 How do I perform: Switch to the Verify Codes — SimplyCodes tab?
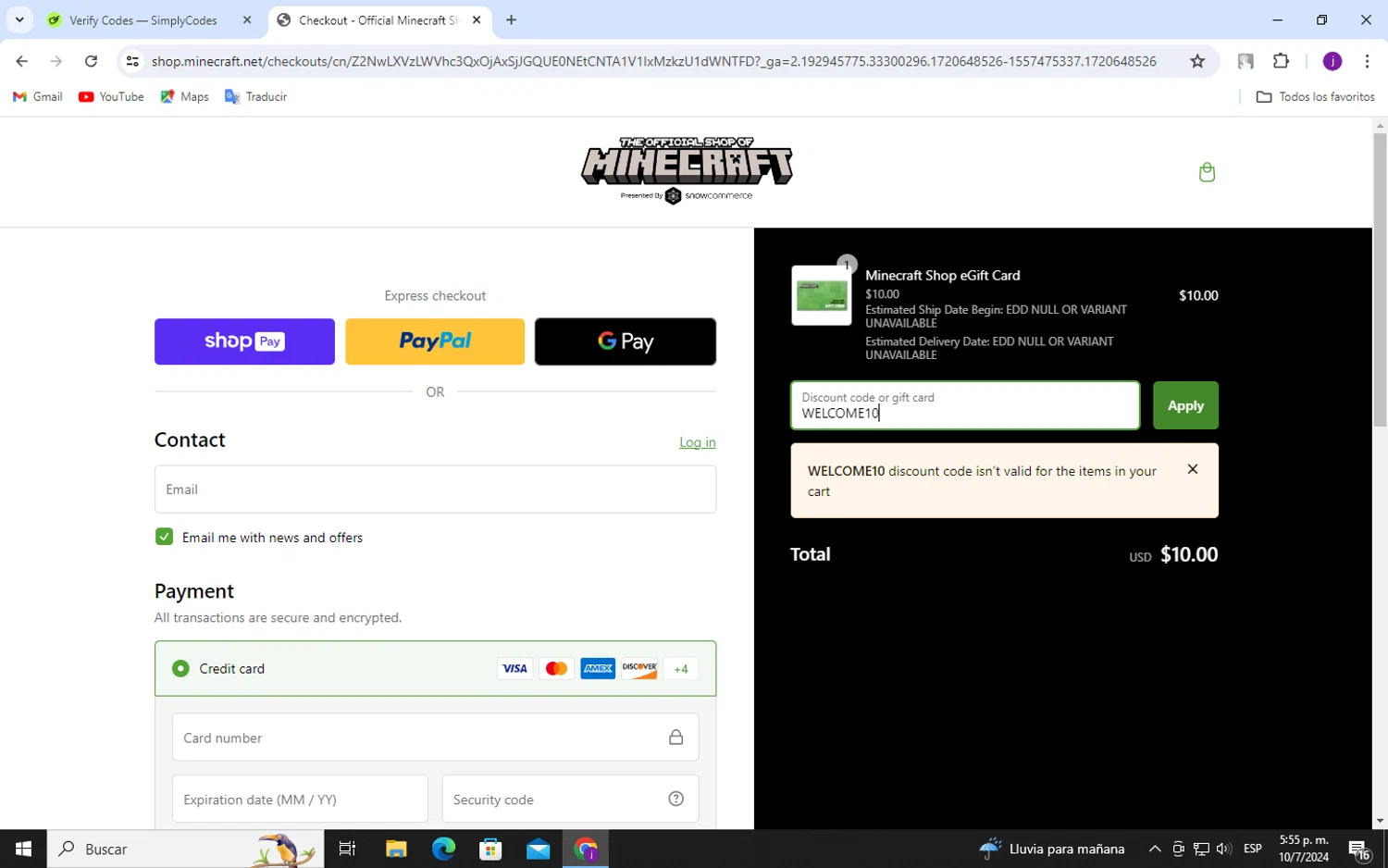[x=143, y=19]
